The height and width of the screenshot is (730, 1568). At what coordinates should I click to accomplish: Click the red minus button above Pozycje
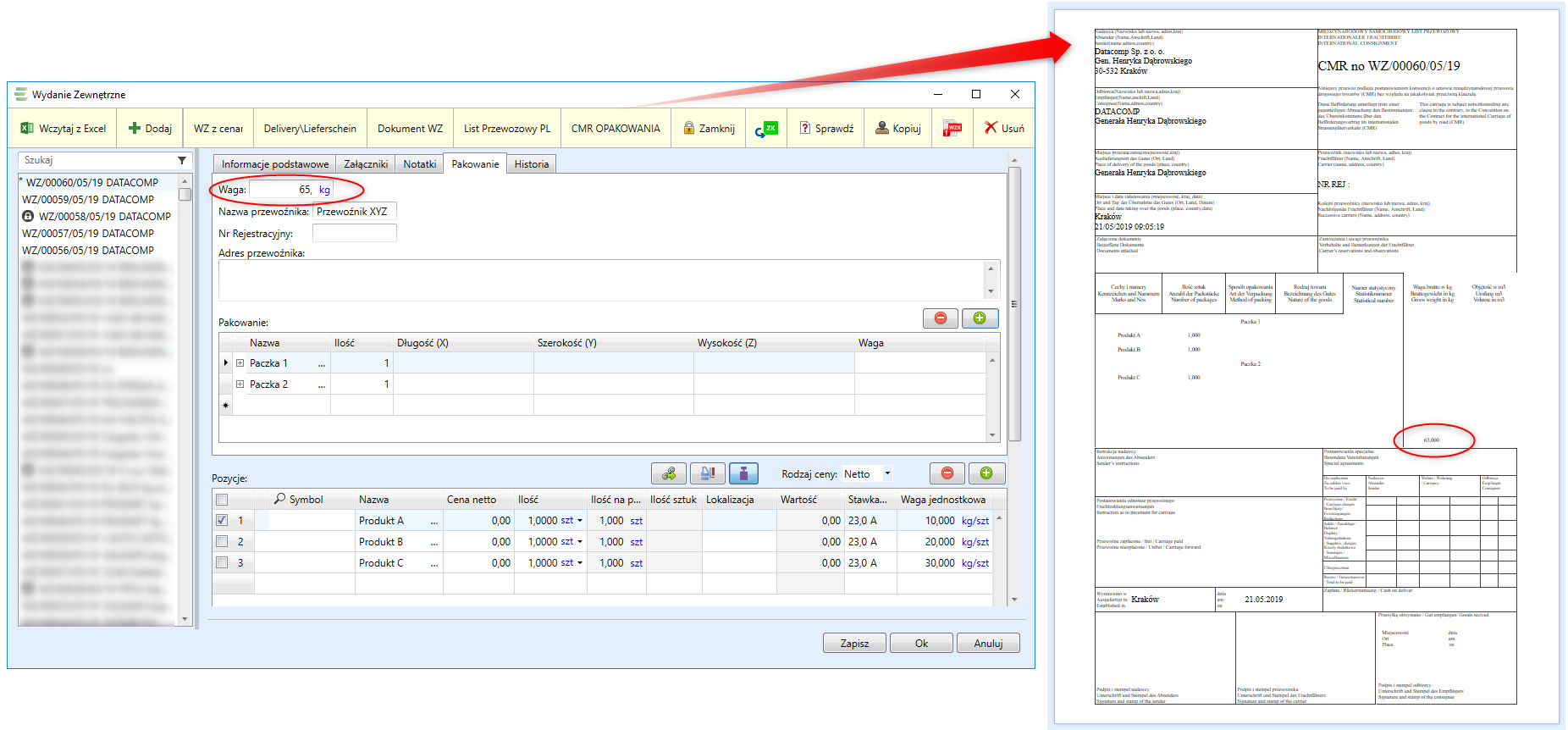947,473
